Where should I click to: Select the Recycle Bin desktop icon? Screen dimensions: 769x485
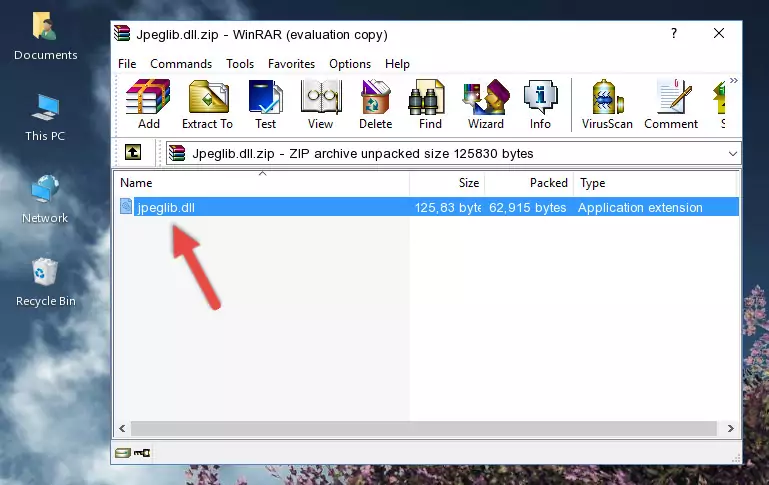click(46, 282)
